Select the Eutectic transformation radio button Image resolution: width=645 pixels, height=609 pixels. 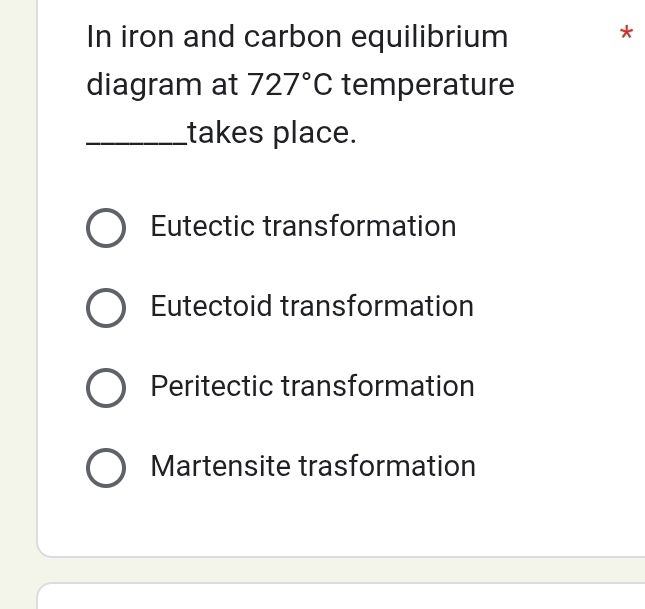pos(105,227)
